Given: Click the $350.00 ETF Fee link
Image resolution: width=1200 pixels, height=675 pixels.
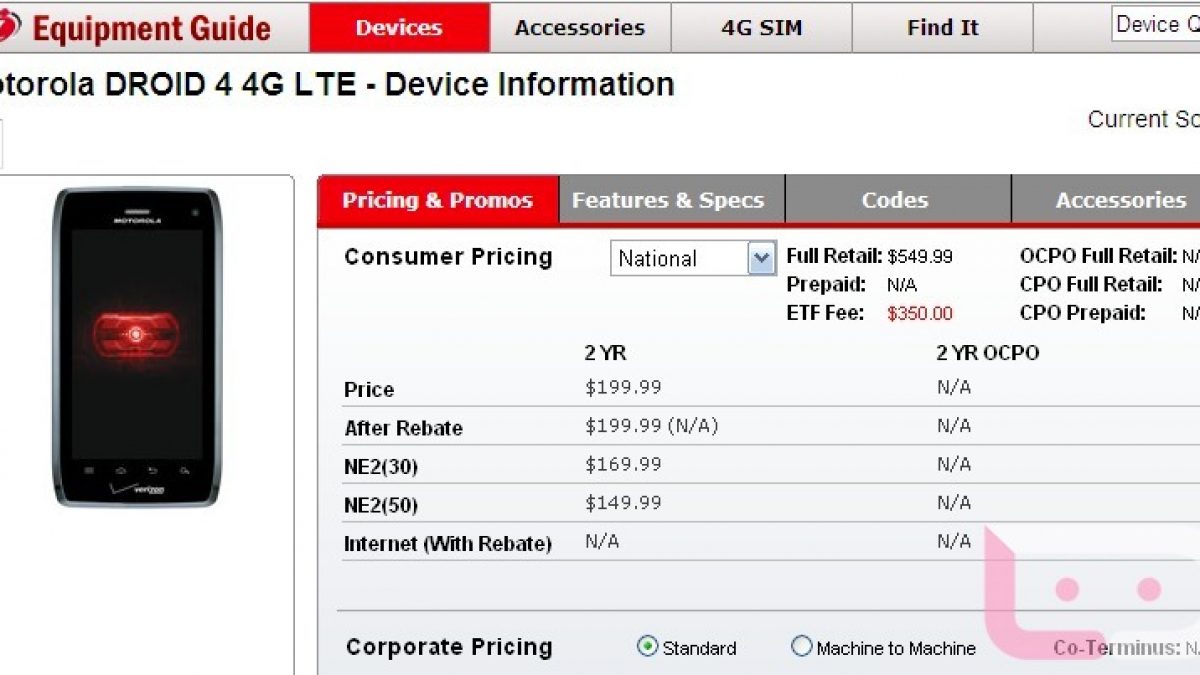Looking at the screenshot, I should pos(920,314).
